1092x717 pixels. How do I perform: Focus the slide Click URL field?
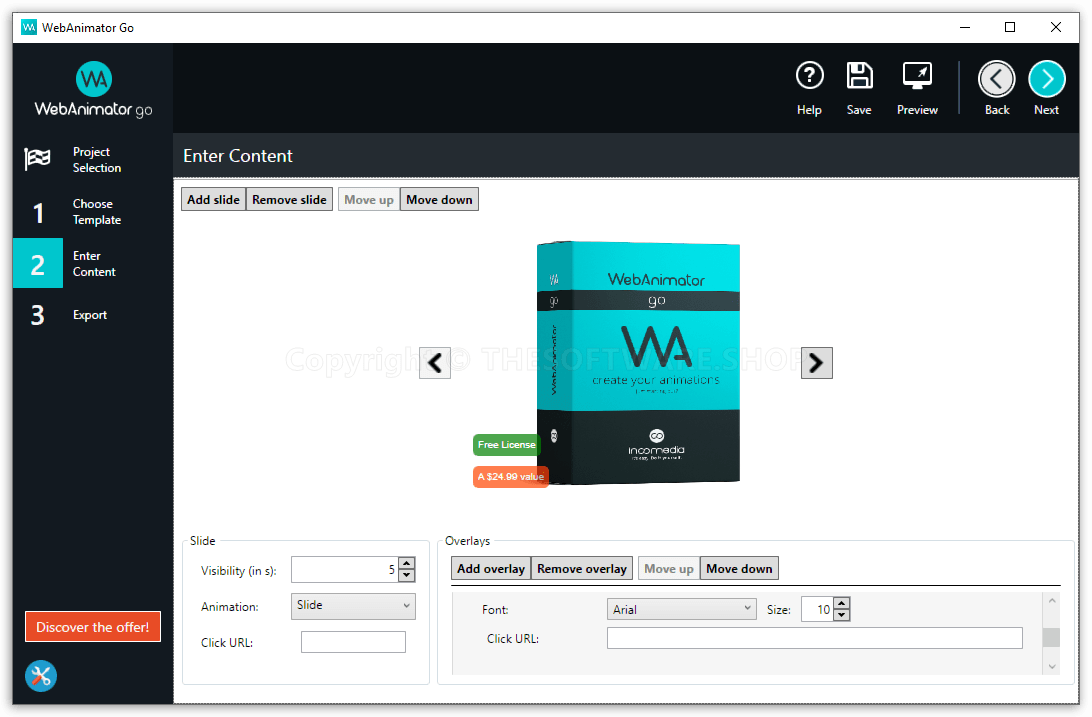coord(353,643)
